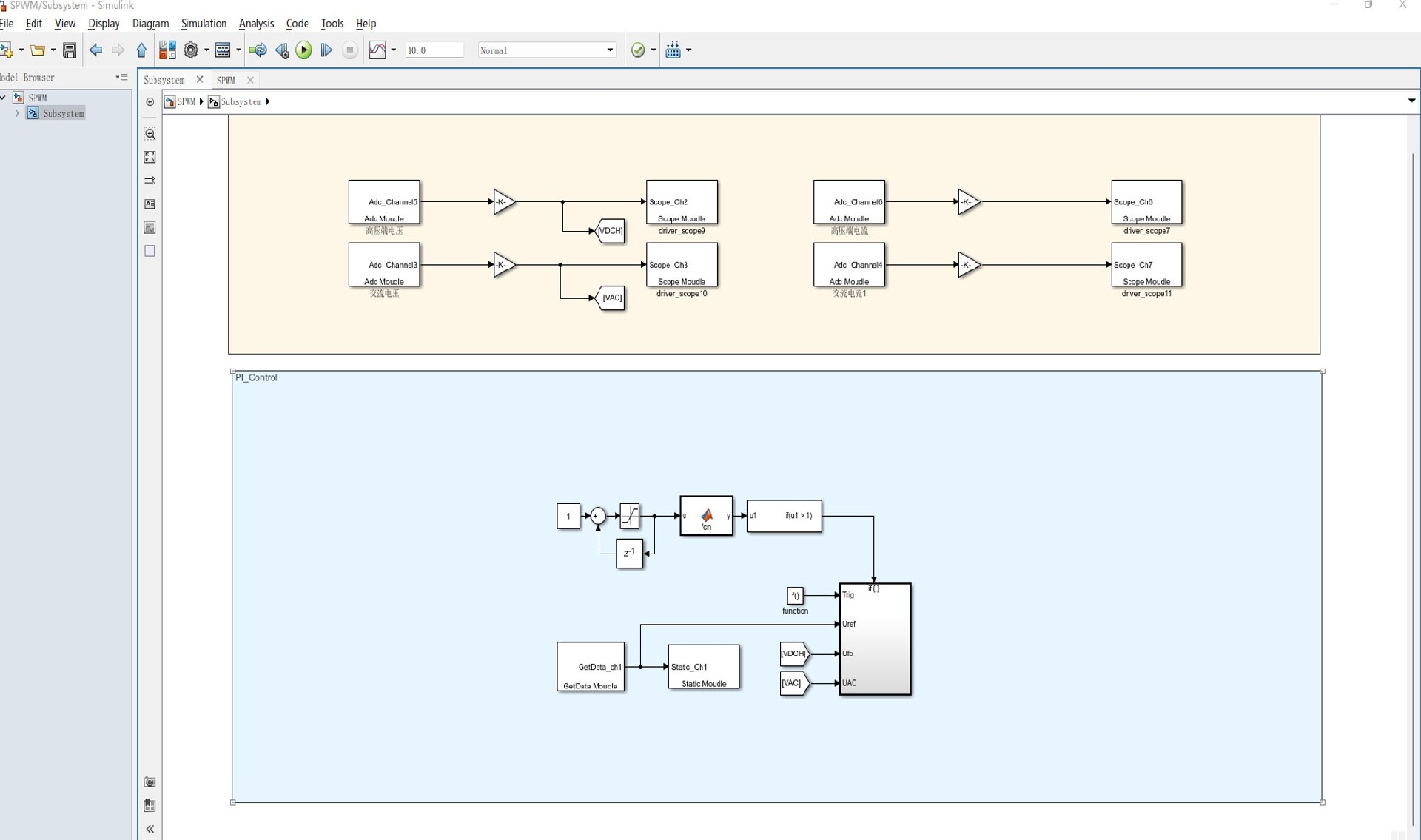Click the Zoom tool in palette
This screenshot has width=1421, height=840.
pyautogui.click(x=150, y=134)
